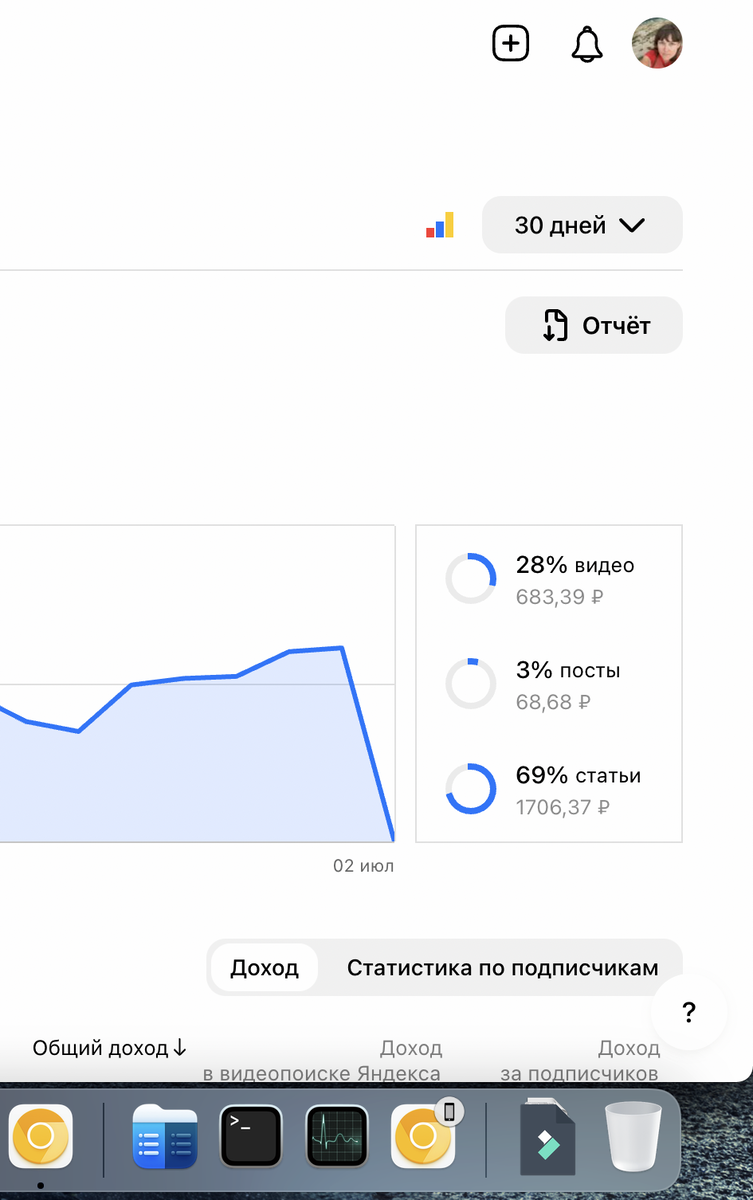Image resolution: width=753 pixels, height=1200 pixels.
Task: Click the 69% статьи progress ring
Action: click(x=470, y=788)
